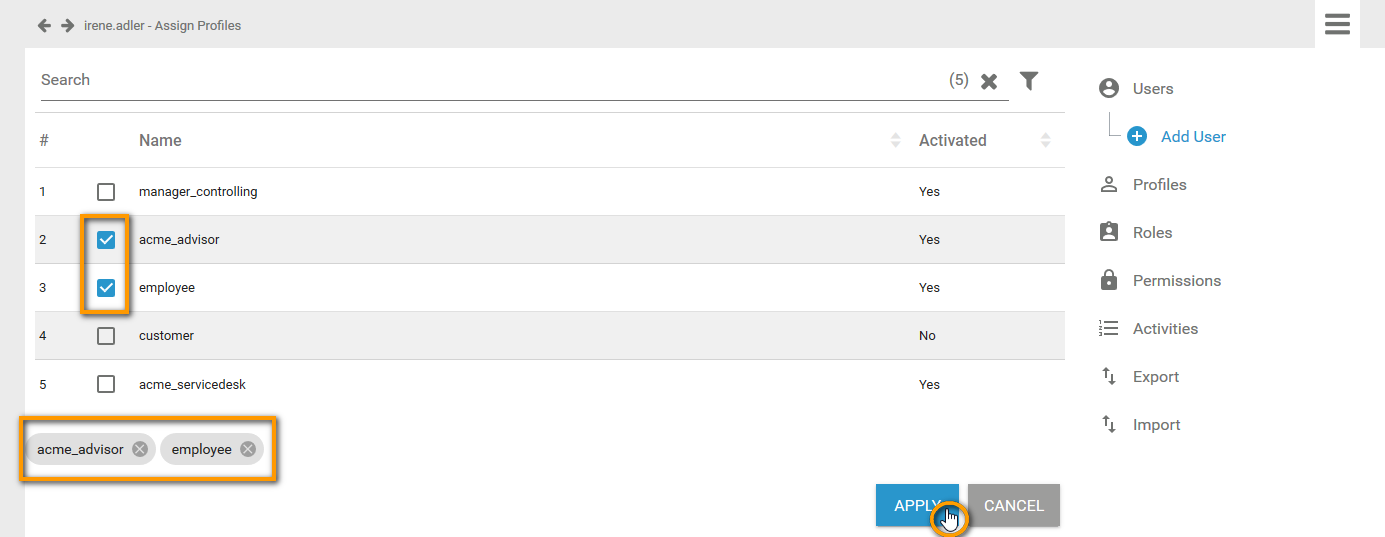Click the Add User plus icon
Image resolution: width=1385 pixels, height=537 pixels.
[1137, 137]
